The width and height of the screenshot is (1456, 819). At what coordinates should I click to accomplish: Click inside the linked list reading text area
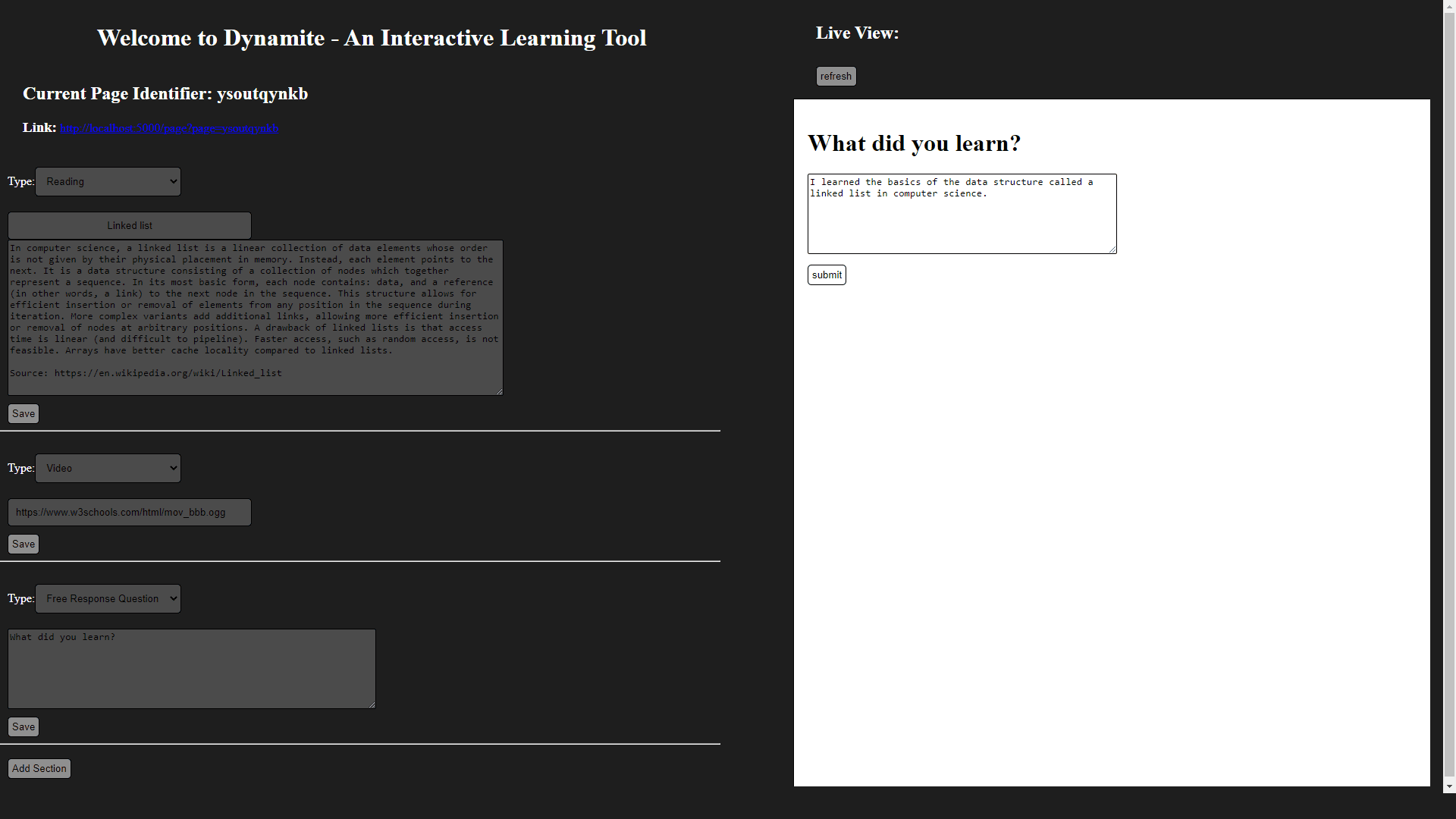(256, 318)
